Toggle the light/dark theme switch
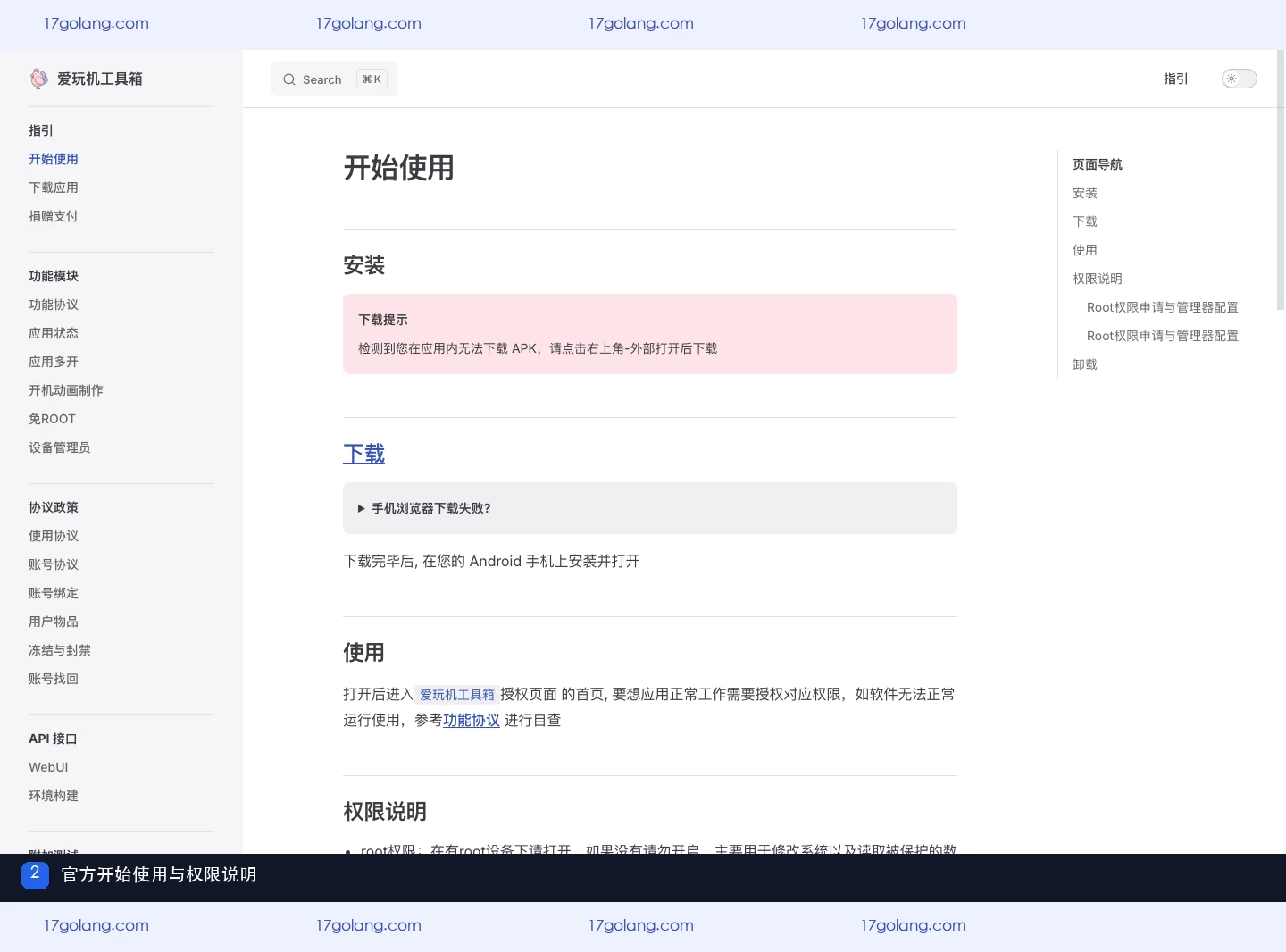The width and height of the screenshot is (1286, 952). [1239, 79]
